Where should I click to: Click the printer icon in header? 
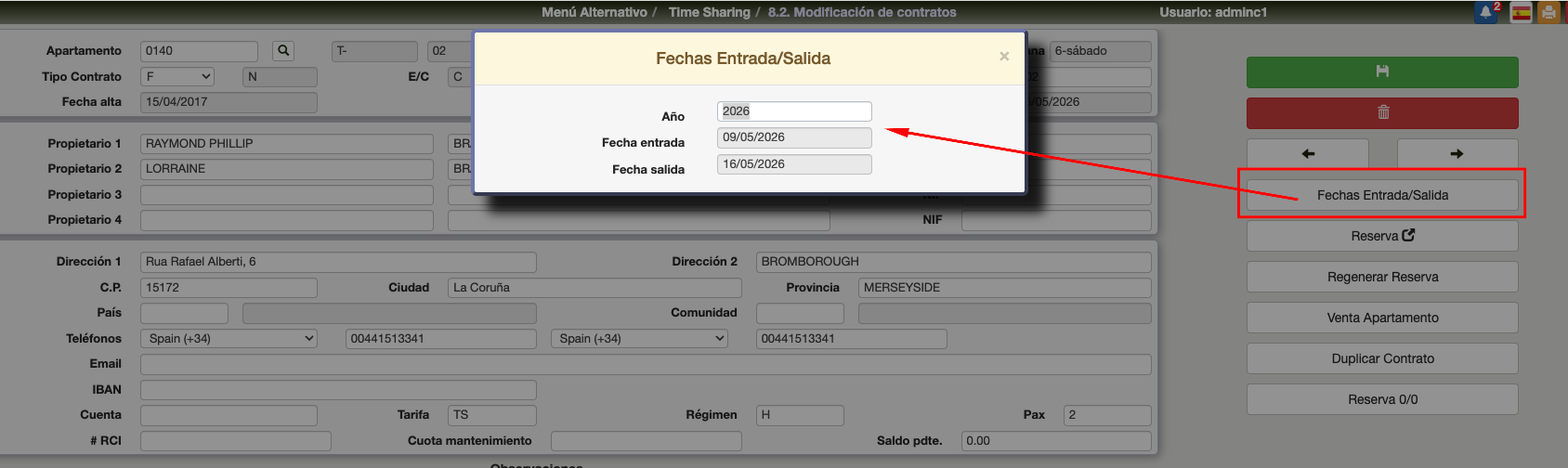click(1548, 13)
